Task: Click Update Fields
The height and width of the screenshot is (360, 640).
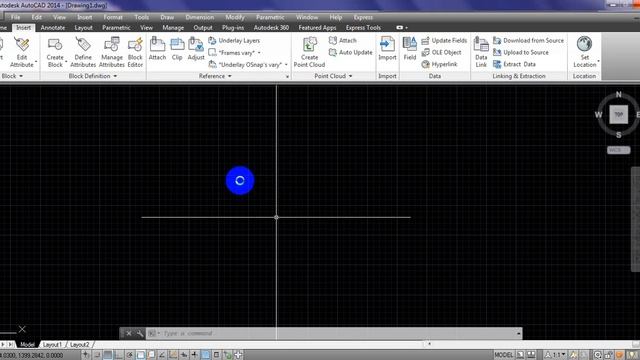Action: tap(444, 40)
